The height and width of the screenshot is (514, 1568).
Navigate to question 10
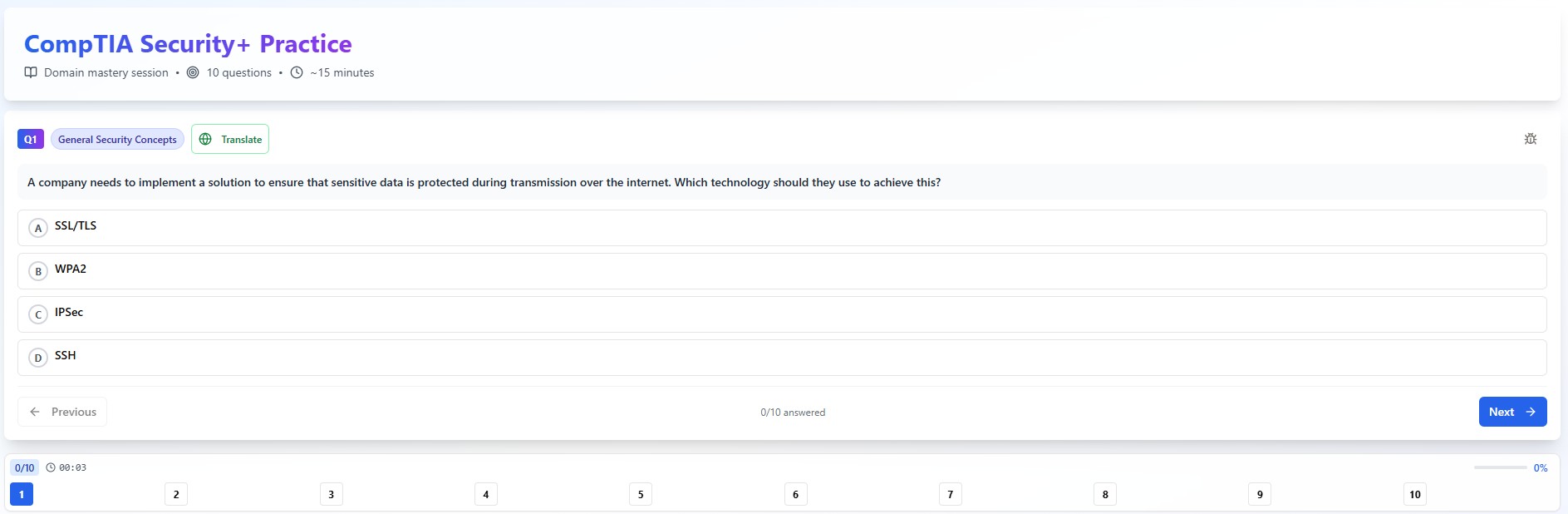click(1414, 494)
